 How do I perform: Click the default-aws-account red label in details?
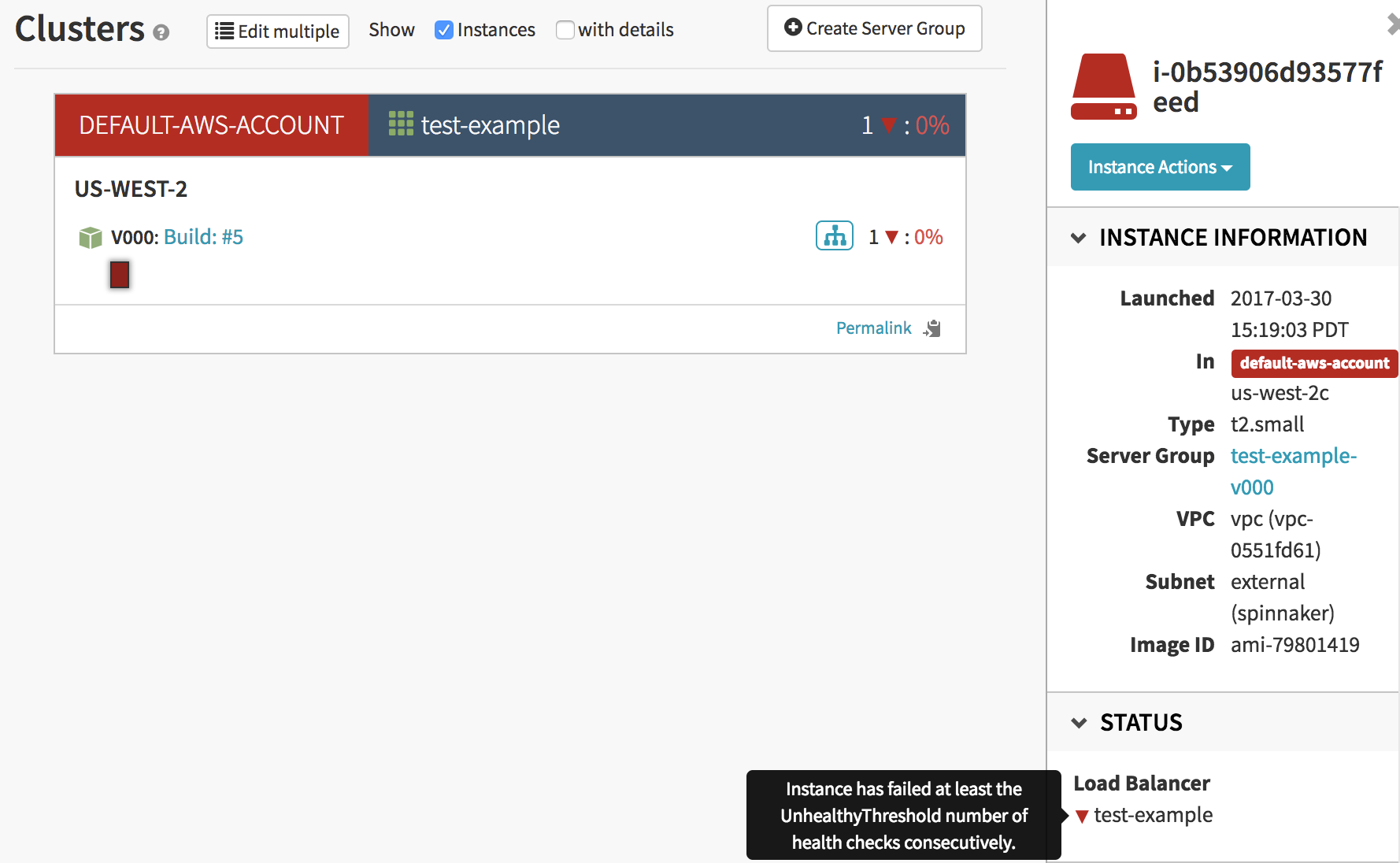point(1313,363)
